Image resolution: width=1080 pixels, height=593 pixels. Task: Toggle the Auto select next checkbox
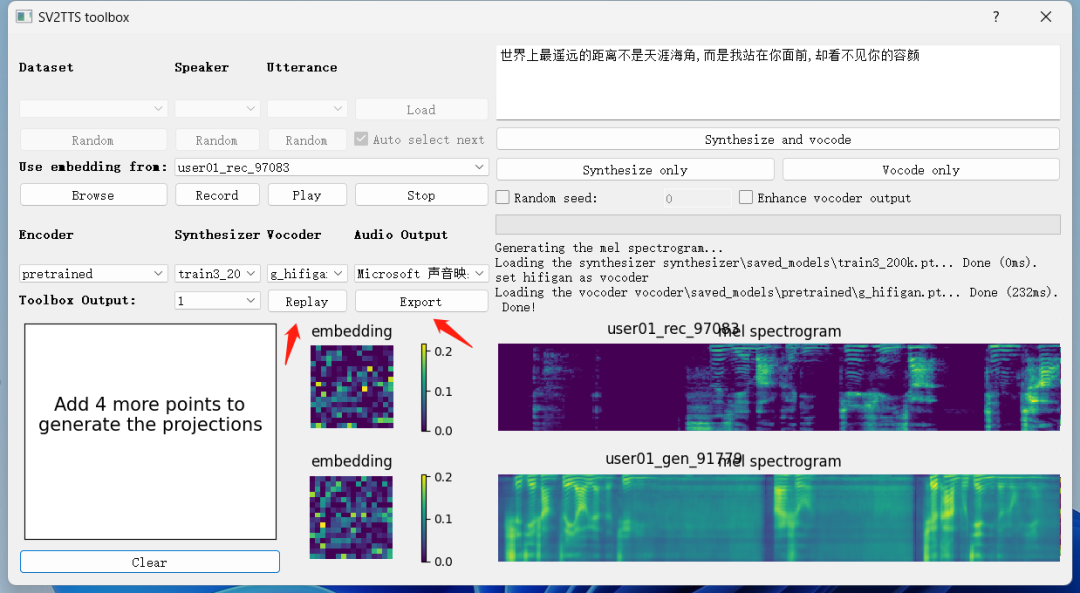point(362,140)
